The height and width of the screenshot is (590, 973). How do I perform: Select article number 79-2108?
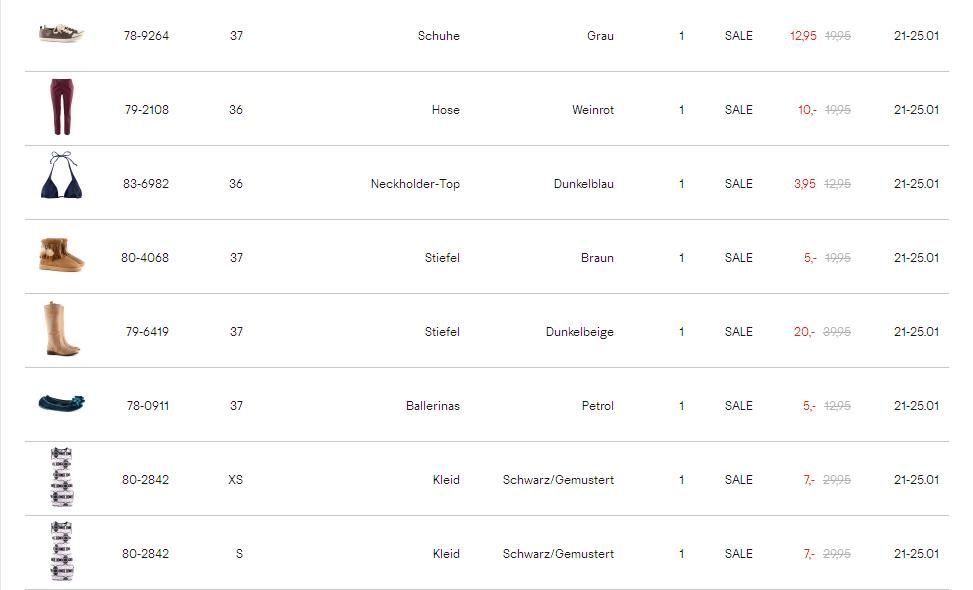pos(147,110)
